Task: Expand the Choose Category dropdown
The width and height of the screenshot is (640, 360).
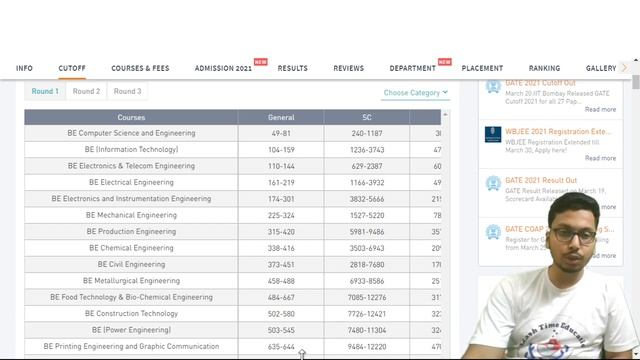Action: 416,93
